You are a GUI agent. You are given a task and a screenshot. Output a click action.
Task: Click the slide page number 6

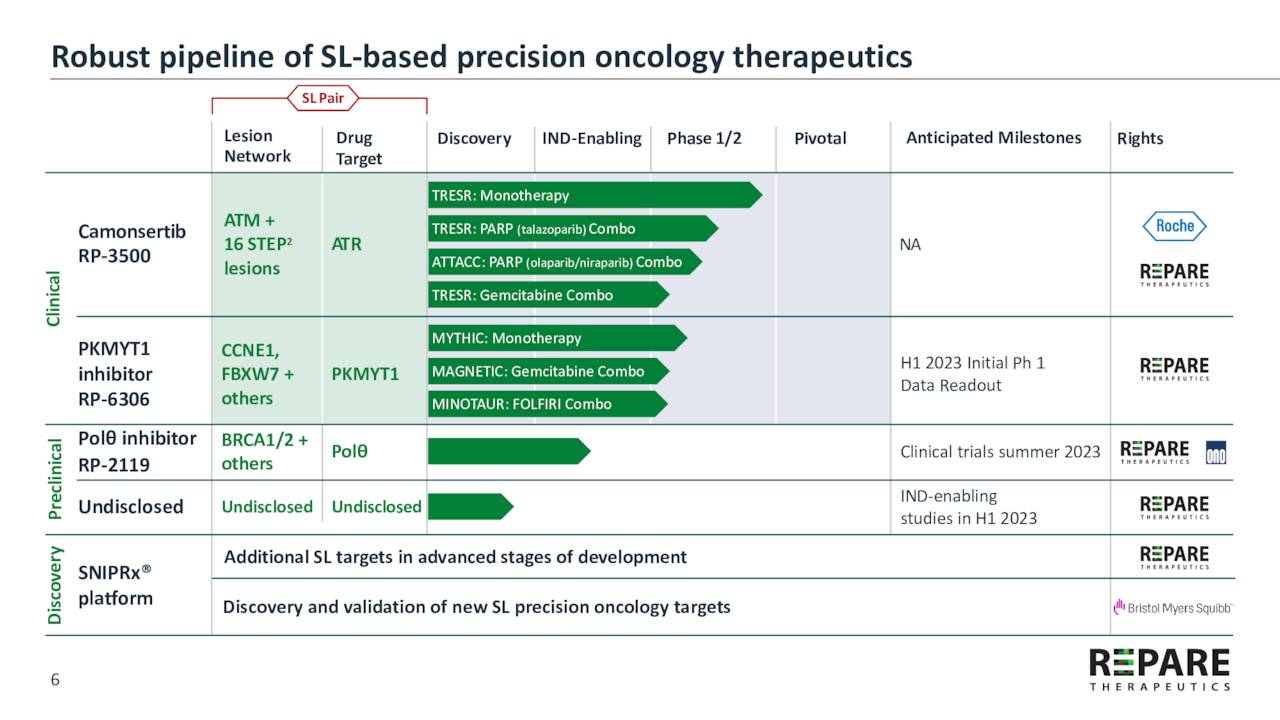click(56, 680)
